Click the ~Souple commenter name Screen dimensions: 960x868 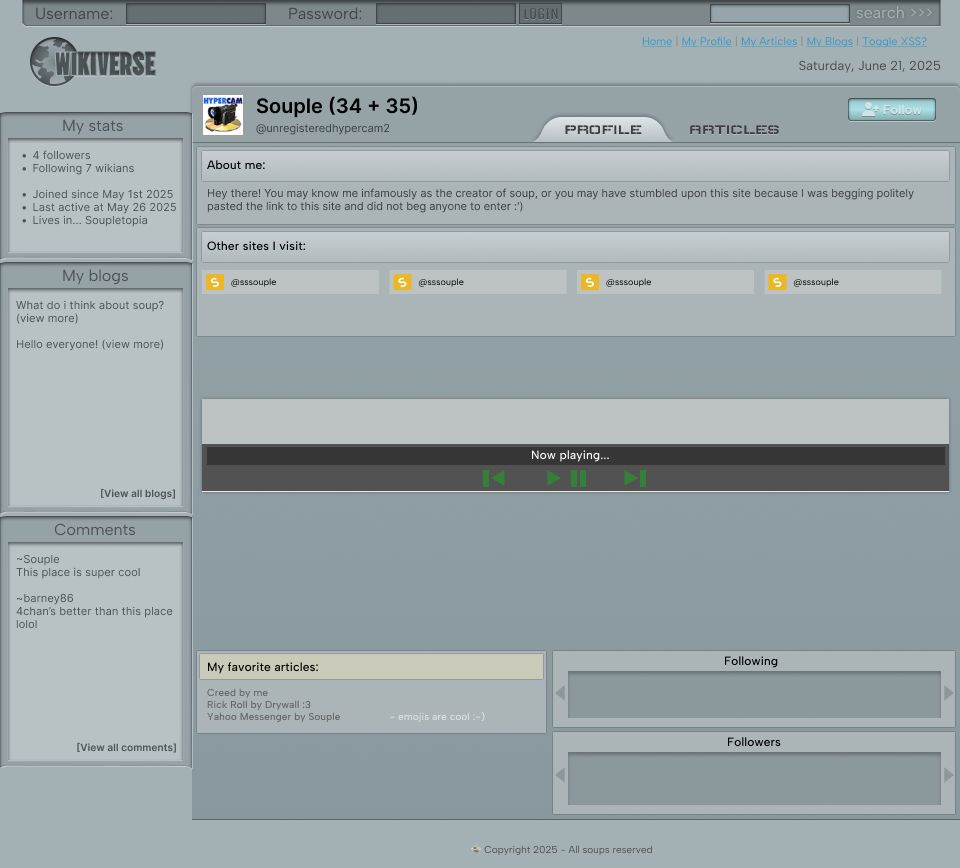point(38,559)
